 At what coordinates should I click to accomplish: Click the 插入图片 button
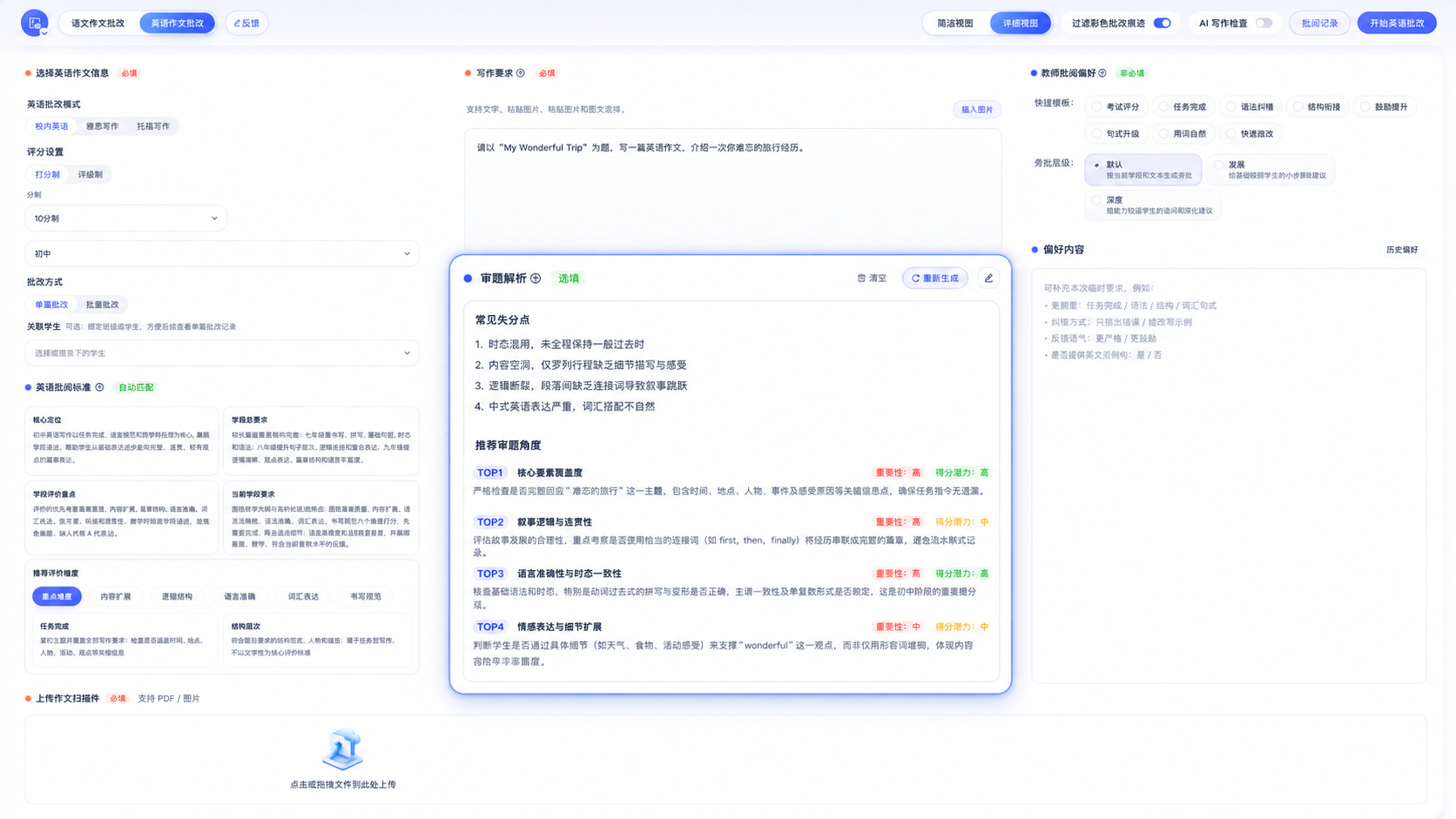(976, 110)
